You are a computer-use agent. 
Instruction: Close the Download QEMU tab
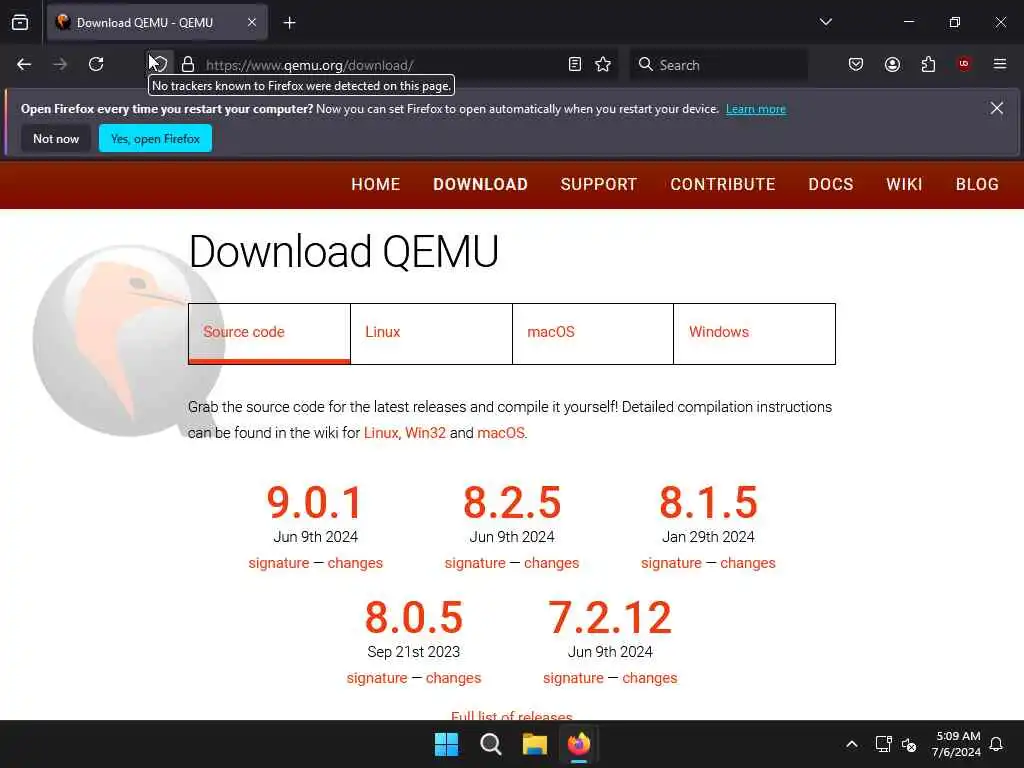[x=252, y=23]
